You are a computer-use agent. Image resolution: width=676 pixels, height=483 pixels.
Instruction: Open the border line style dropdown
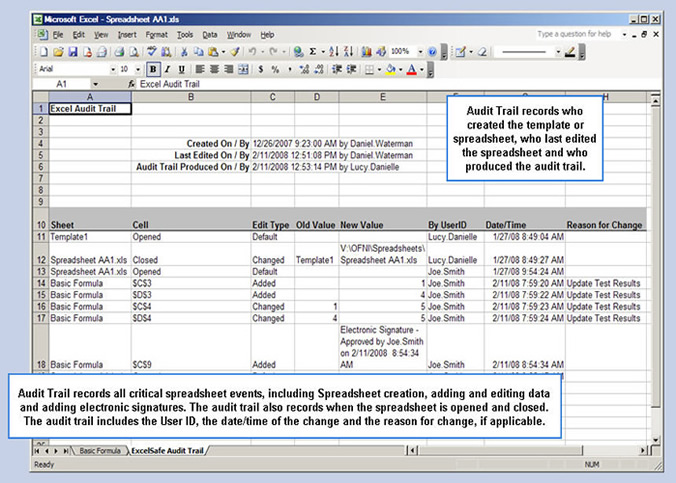click(x=558, y=52)
